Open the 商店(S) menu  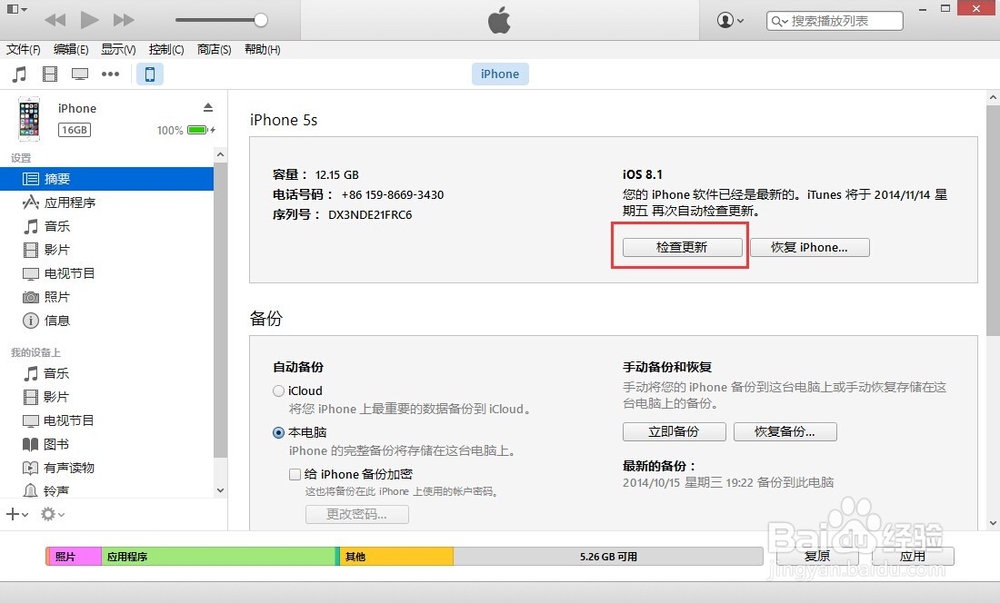coord(214,50)
